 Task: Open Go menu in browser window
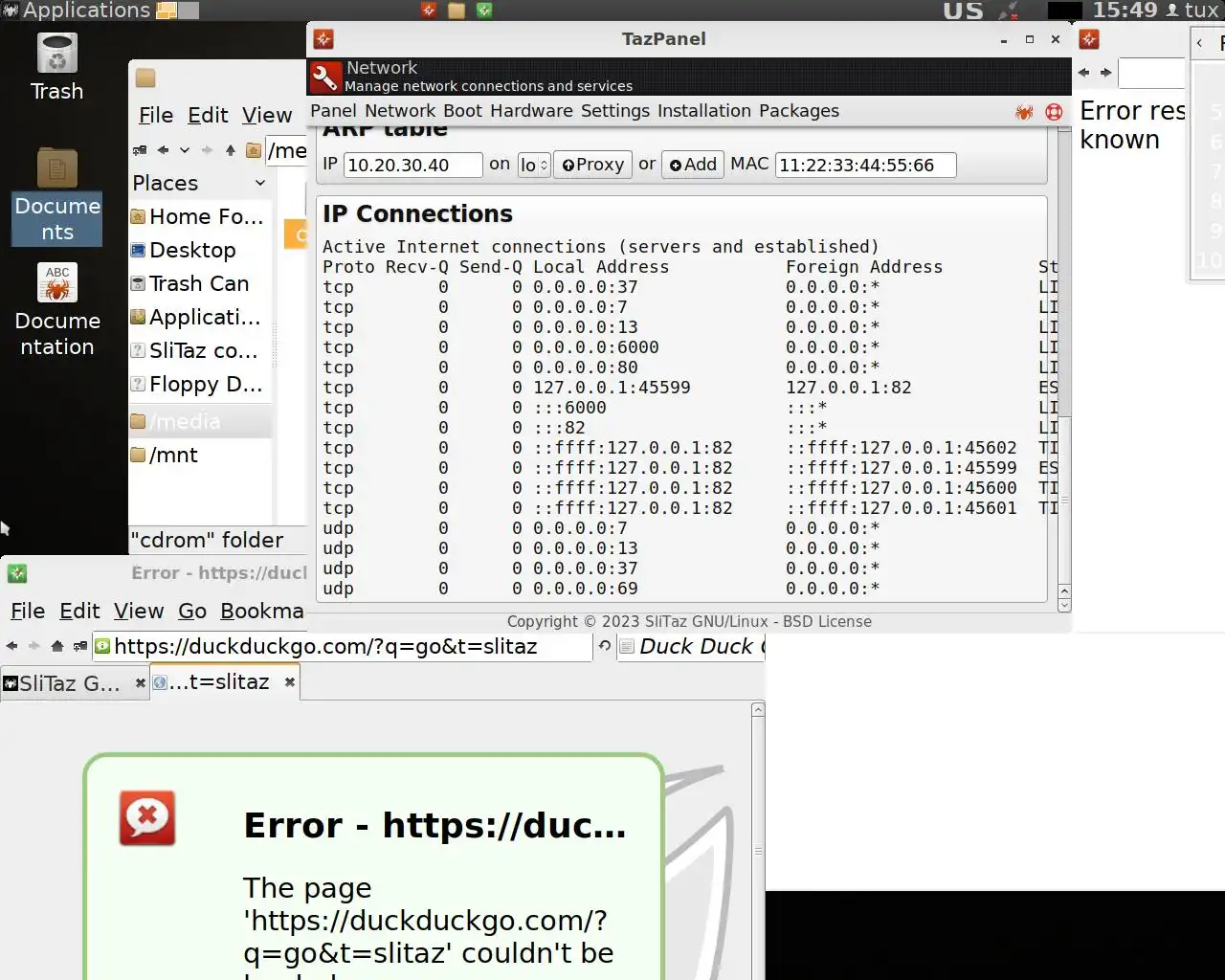192,612
